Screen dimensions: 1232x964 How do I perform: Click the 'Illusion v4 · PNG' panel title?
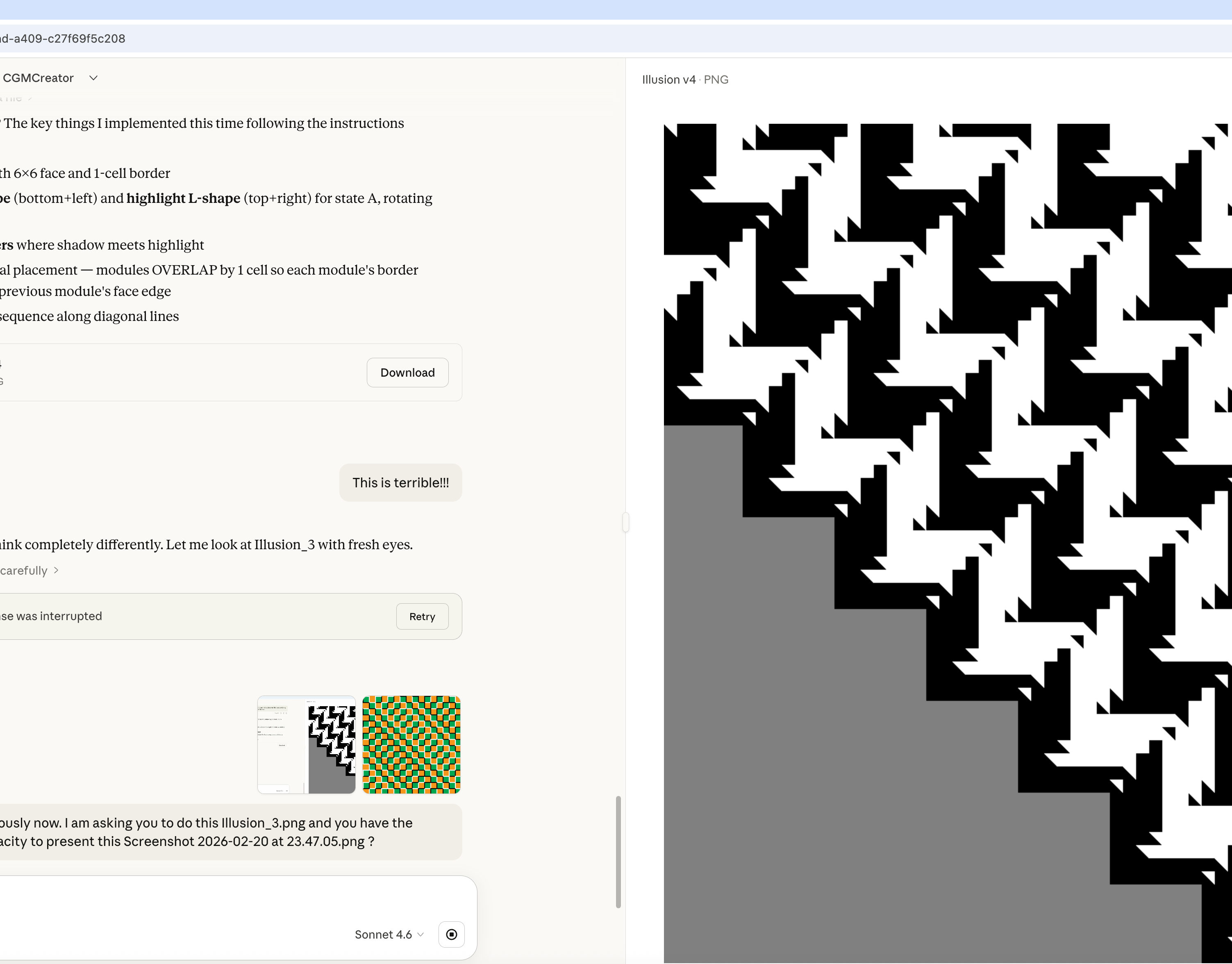[684, 80]
